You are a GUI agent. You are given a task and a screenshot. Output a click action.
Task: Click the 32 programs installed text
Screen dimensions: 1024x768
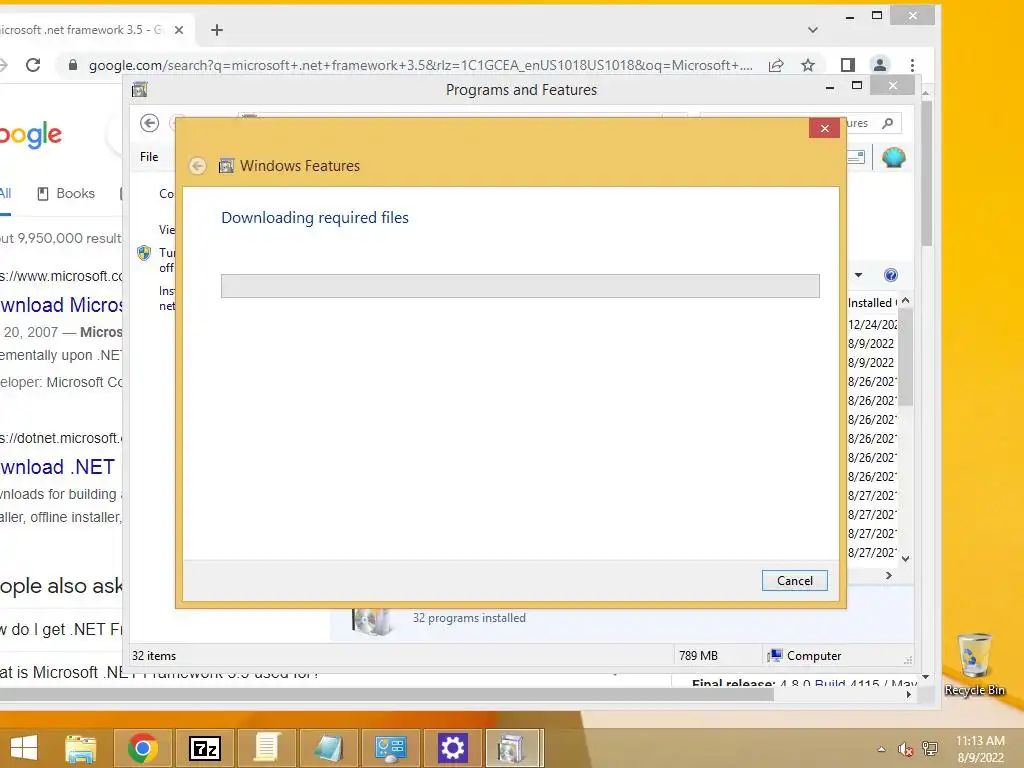(469, 618)
